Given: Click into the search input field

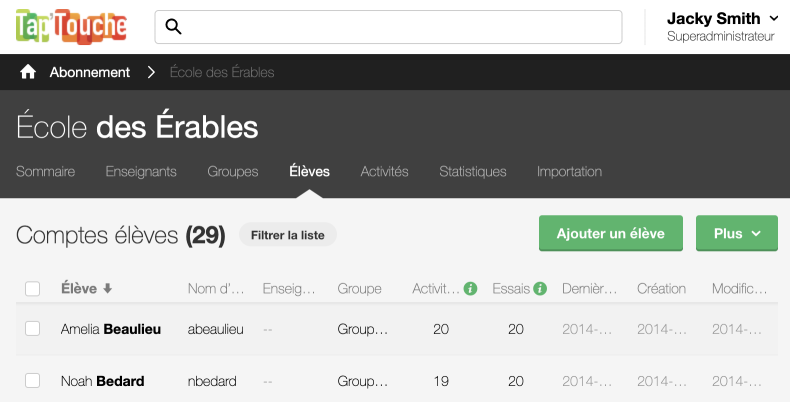Looking at the screenshot, I should [400, 27].
